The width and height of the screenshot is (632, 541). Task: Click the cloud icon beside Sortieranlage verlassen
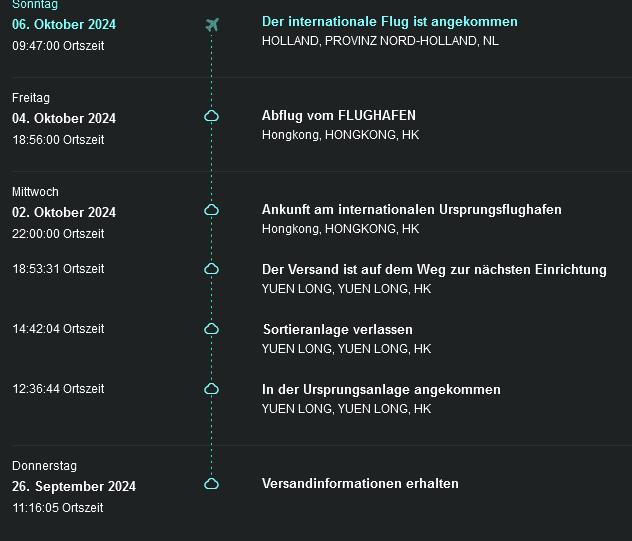coord(211,329)
